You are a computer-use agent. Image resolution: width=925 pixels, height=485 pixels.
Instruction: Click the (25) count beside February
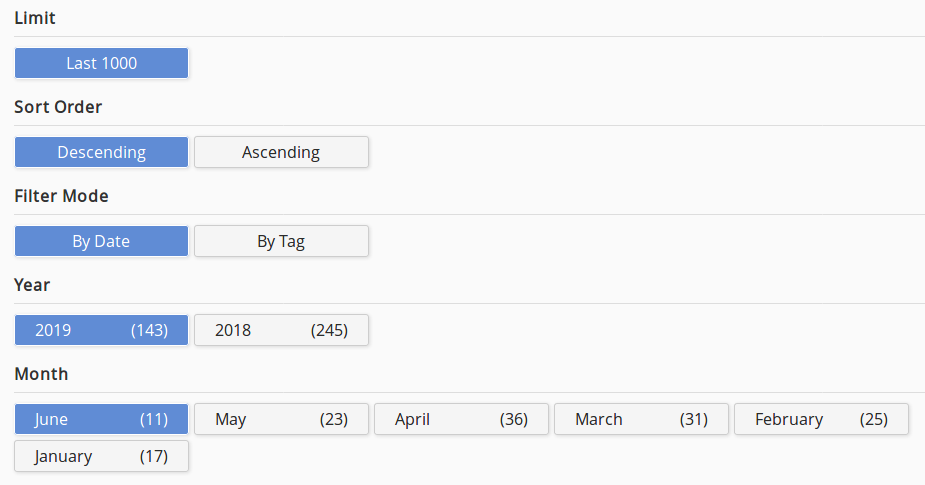pyautogui.click(x=874, y=419)
